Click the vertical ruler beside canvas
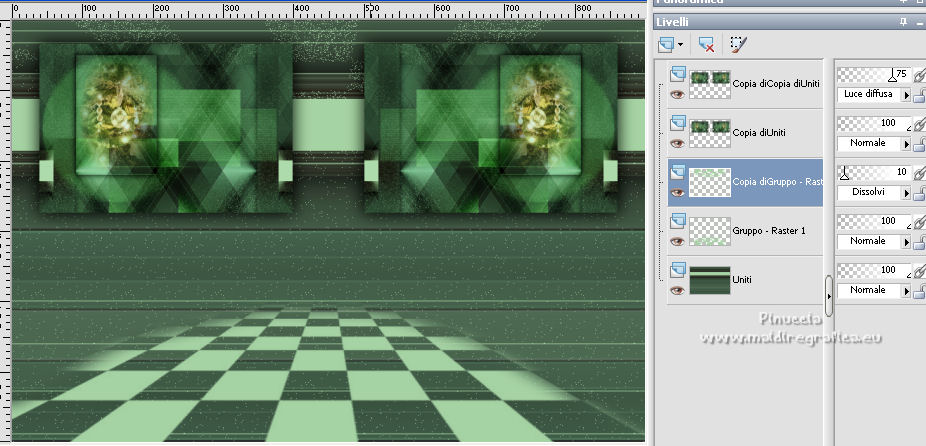Screen dimensions: 926x446 pyautogui.click(x=5, y=230)
